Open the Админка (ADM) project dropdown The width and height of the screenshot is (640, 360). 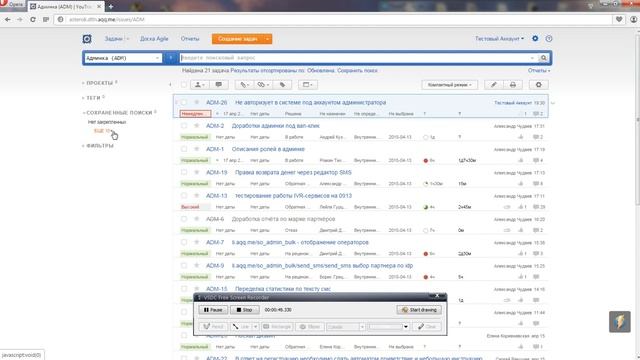coord(123,58)
